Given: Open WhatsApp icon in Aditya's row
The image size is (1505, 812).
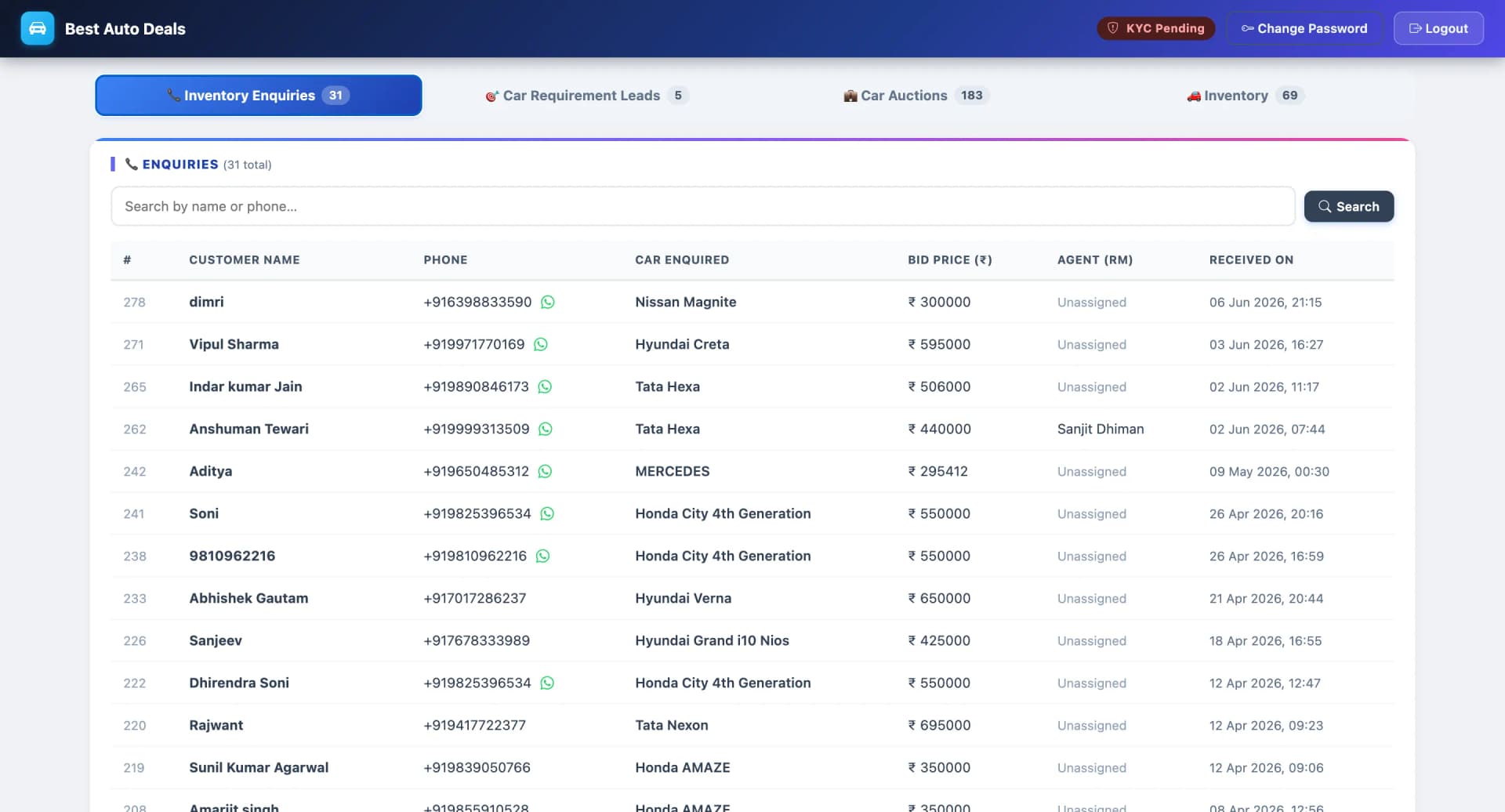Looking at the screenshot, I should 545,471.
